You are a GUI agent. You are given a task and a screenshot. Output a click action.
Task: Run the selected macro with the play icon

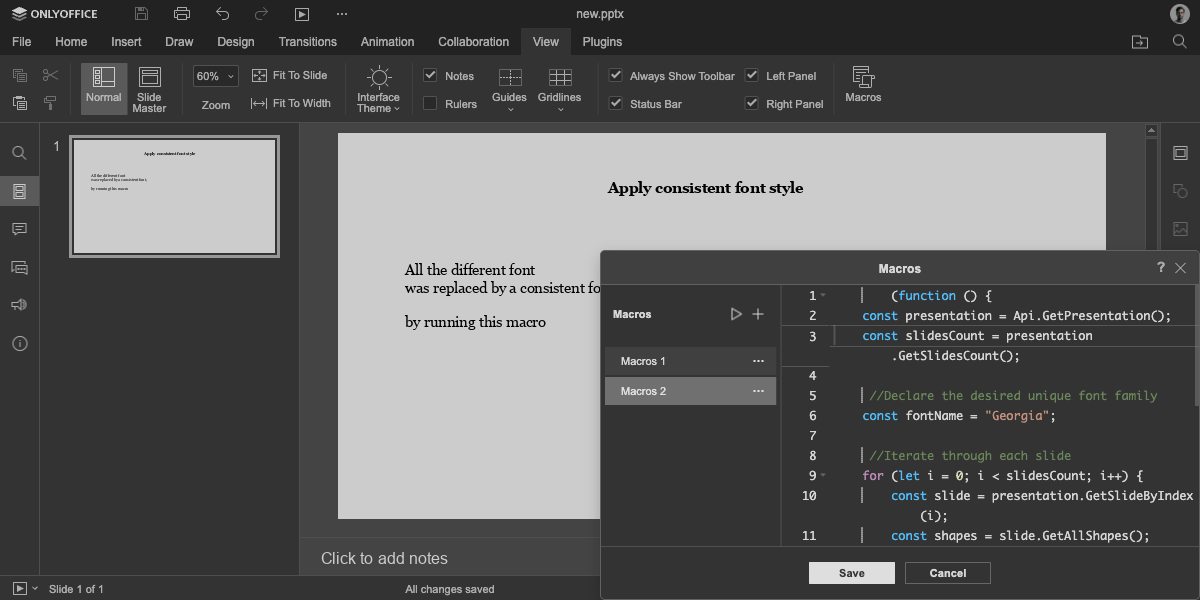click(x=736, y=314)
